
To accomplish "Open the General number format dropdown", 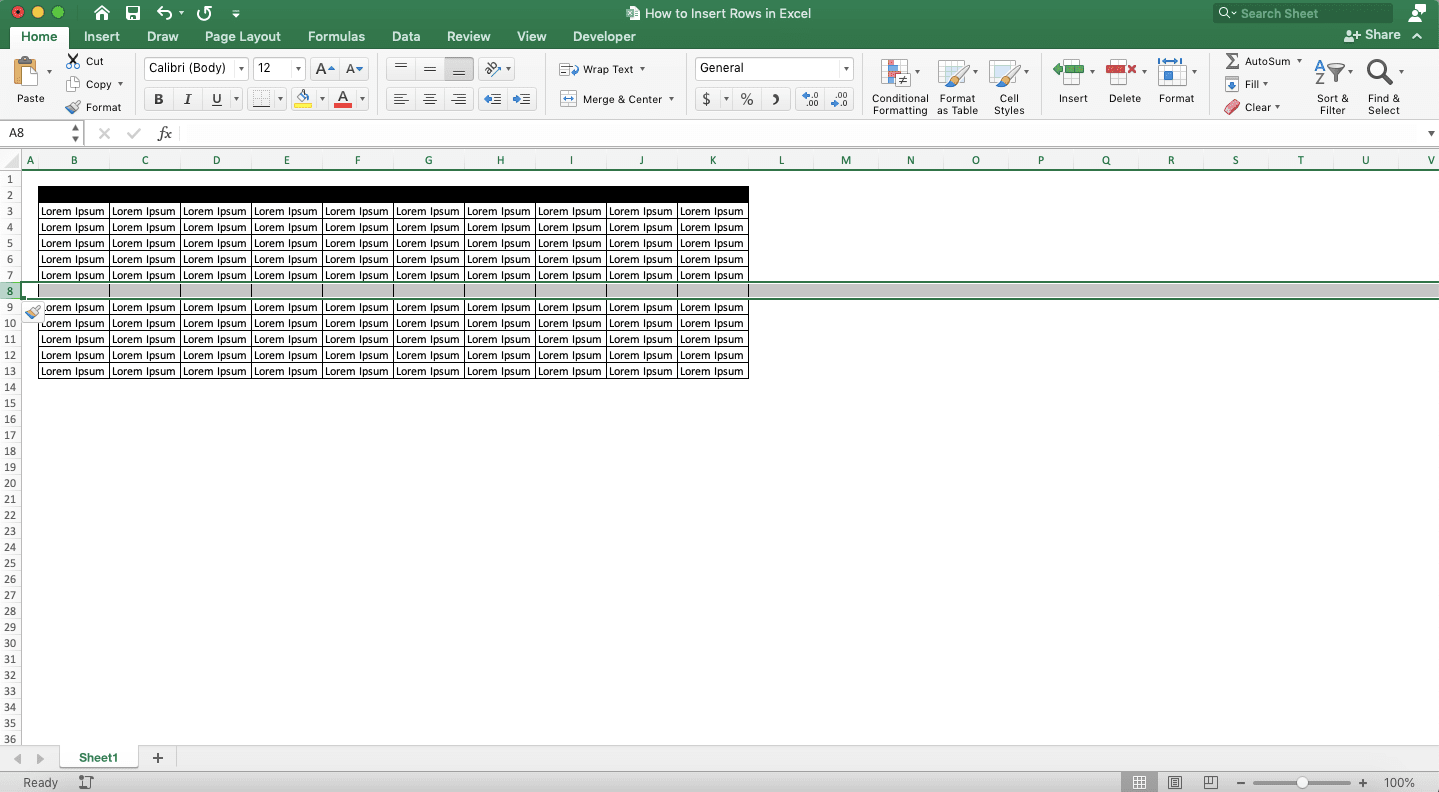I will 845,68.
